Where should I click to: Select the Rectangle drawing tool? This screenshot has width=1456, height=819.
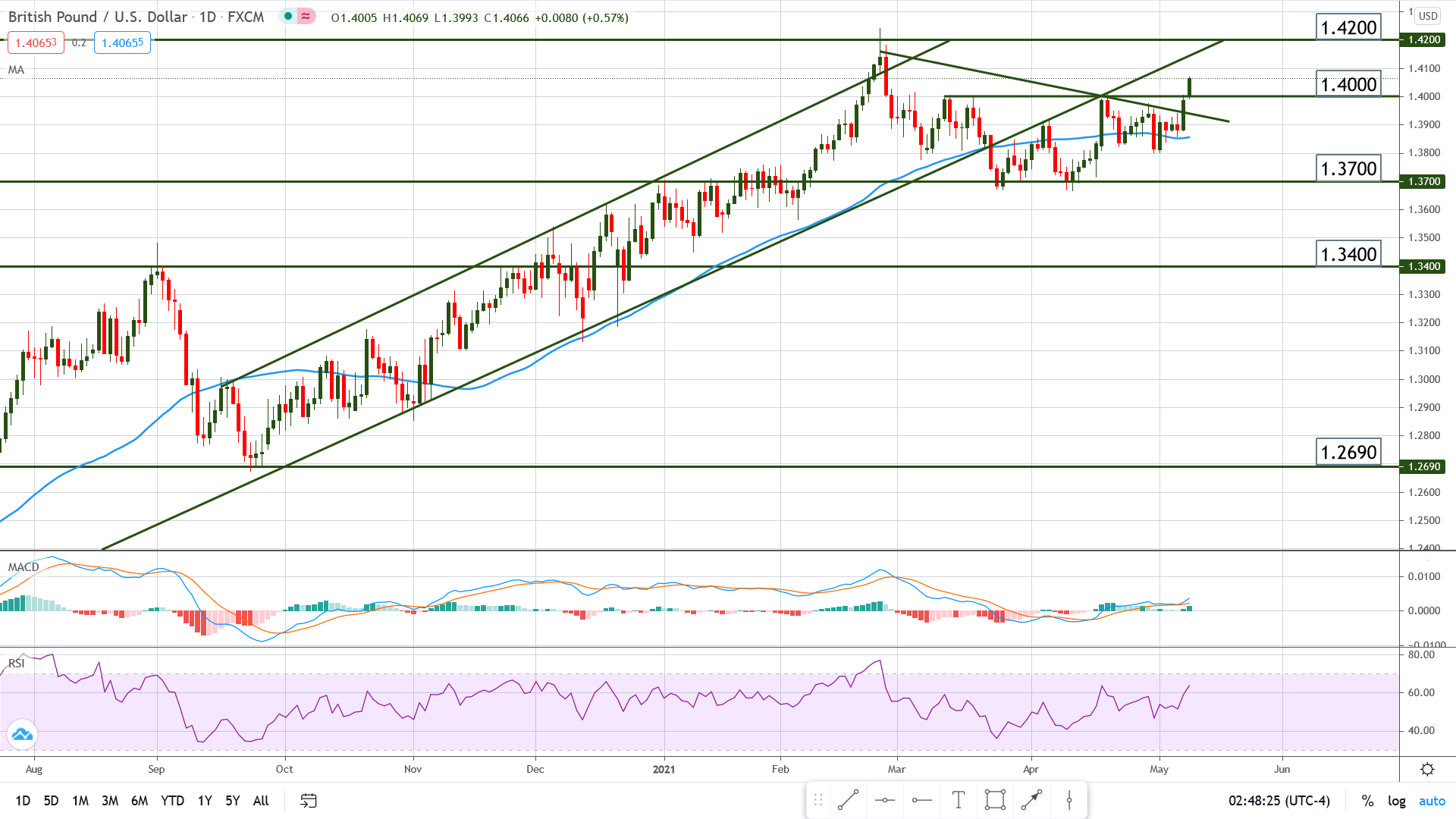tap(995, 800)
